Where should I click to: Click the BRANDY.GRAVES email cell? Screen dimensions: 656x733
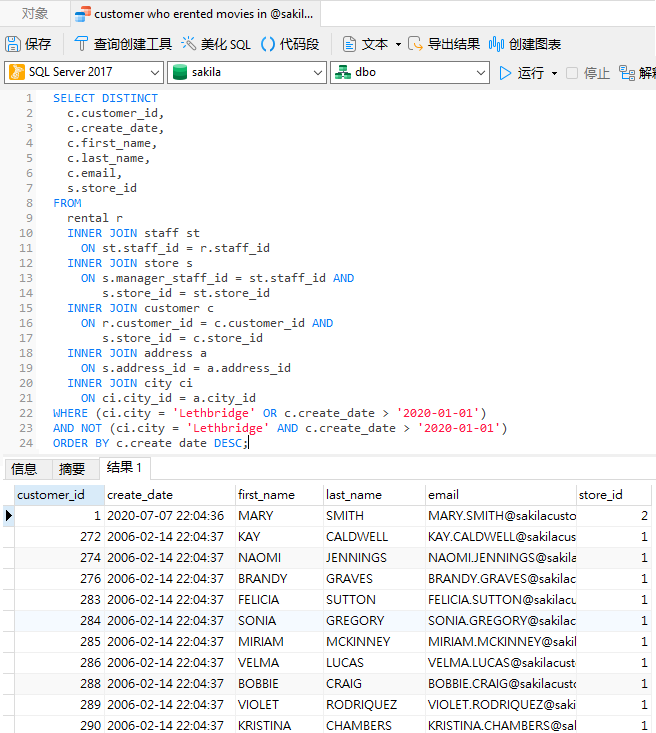click(x=501, y=579)
